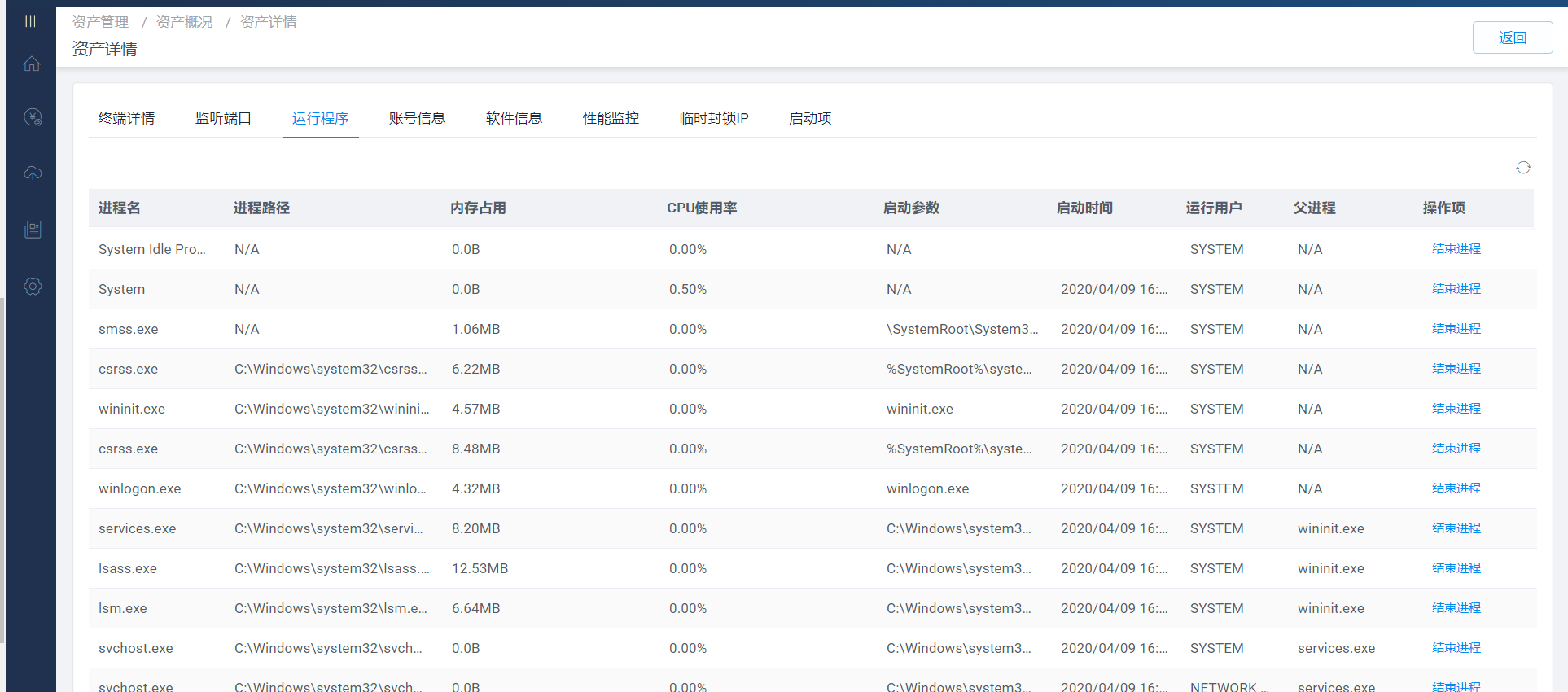The image size is (1568, 692).
Task: Click the 进程名 column header
Action: click(x=120, y=208)
